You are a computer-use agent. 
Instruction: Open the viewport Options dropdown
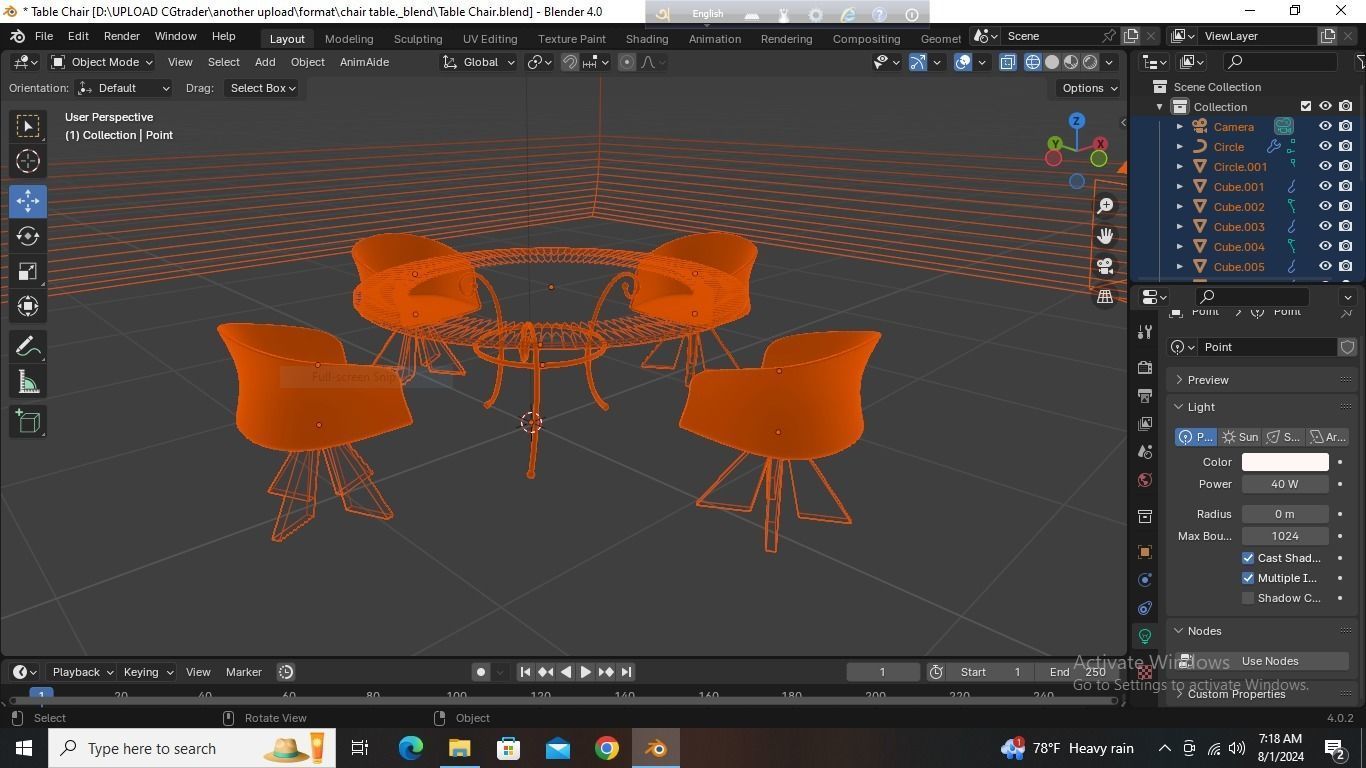pyautogui.click(x=1090, y=88)
